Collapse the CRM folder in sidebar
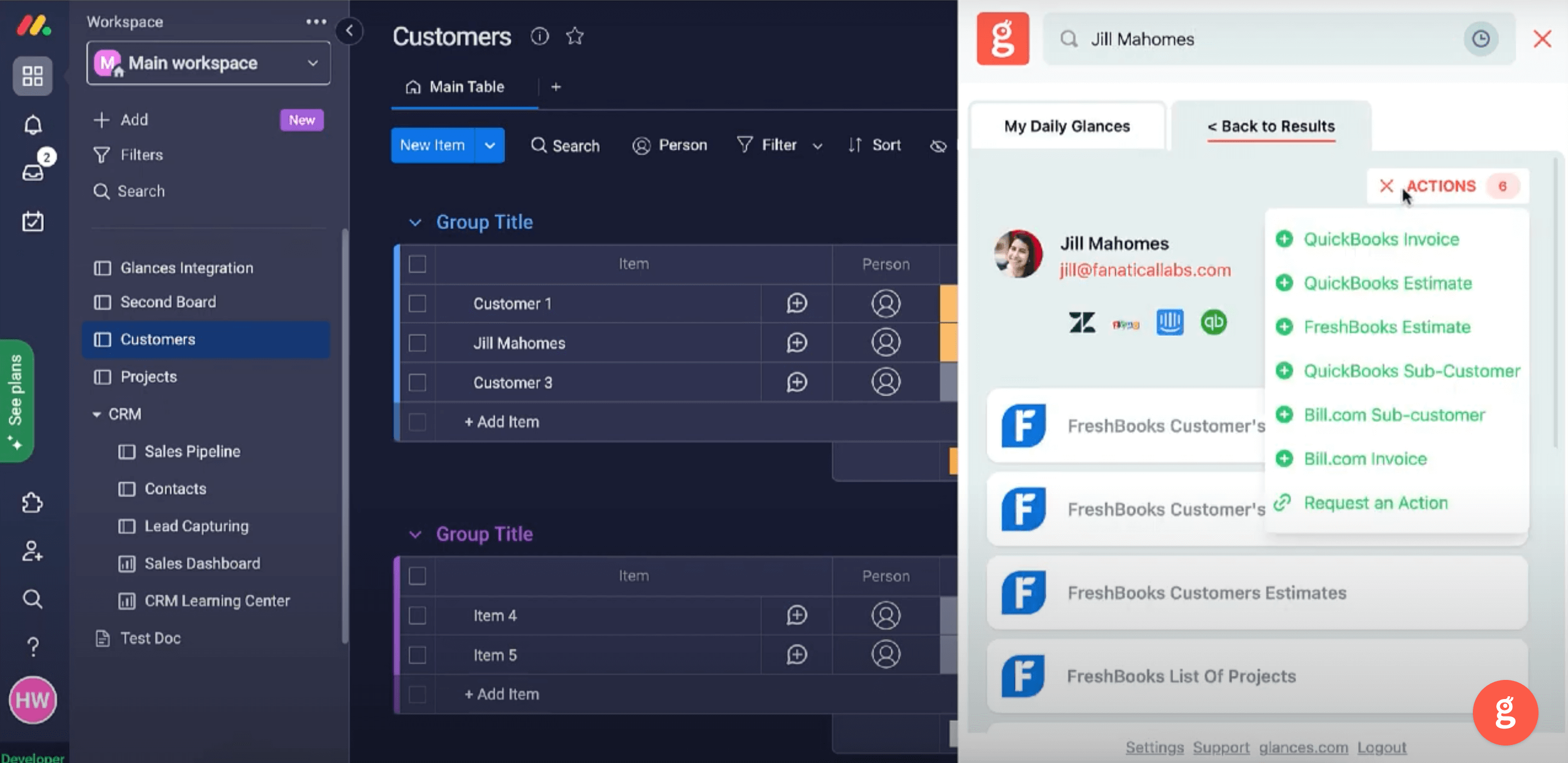Screen dimensions: 1568x763 click(97, 414)
